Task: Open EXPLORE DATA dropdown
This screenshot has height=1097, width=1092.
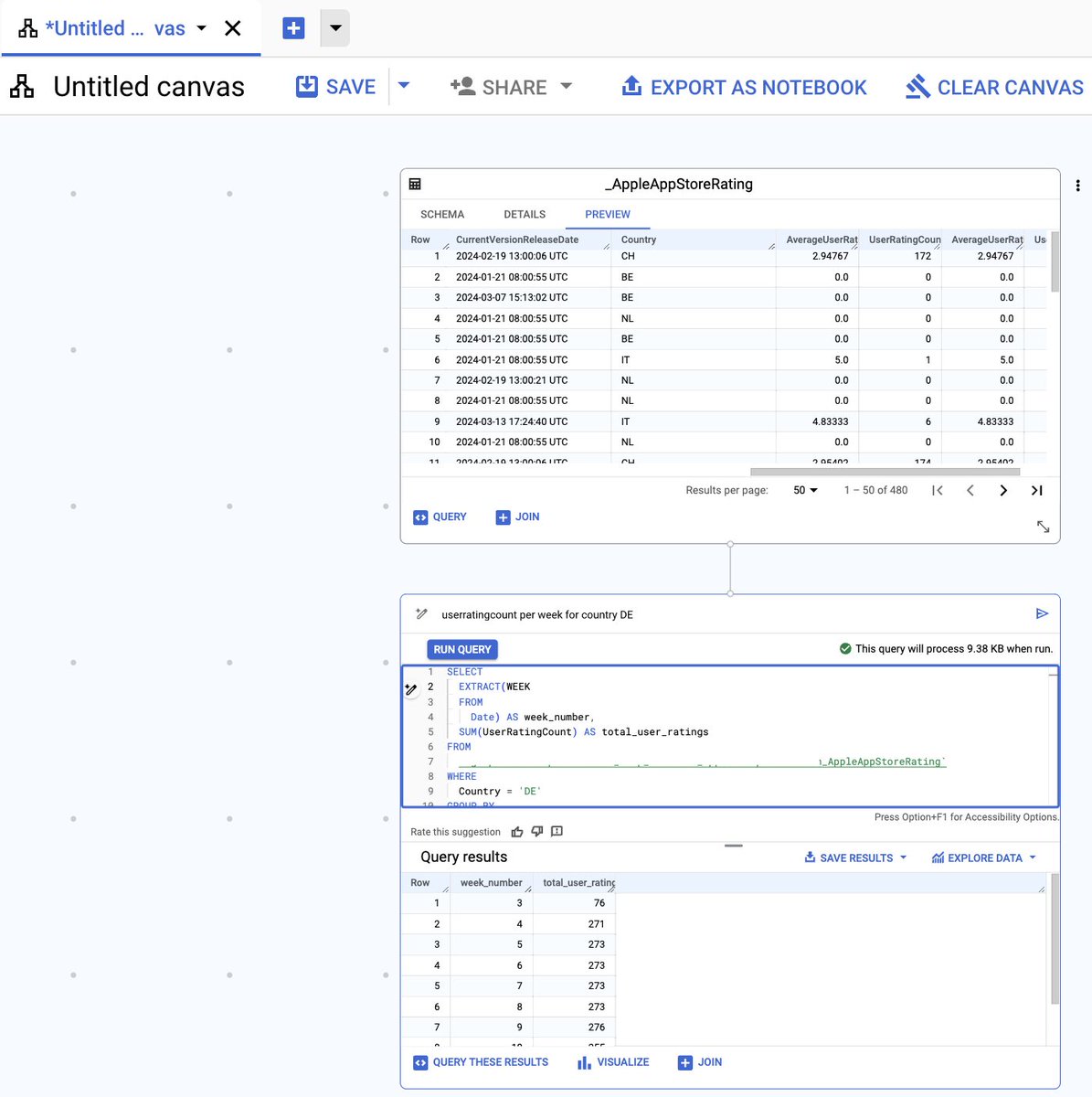Action: (x=984, y=857)
